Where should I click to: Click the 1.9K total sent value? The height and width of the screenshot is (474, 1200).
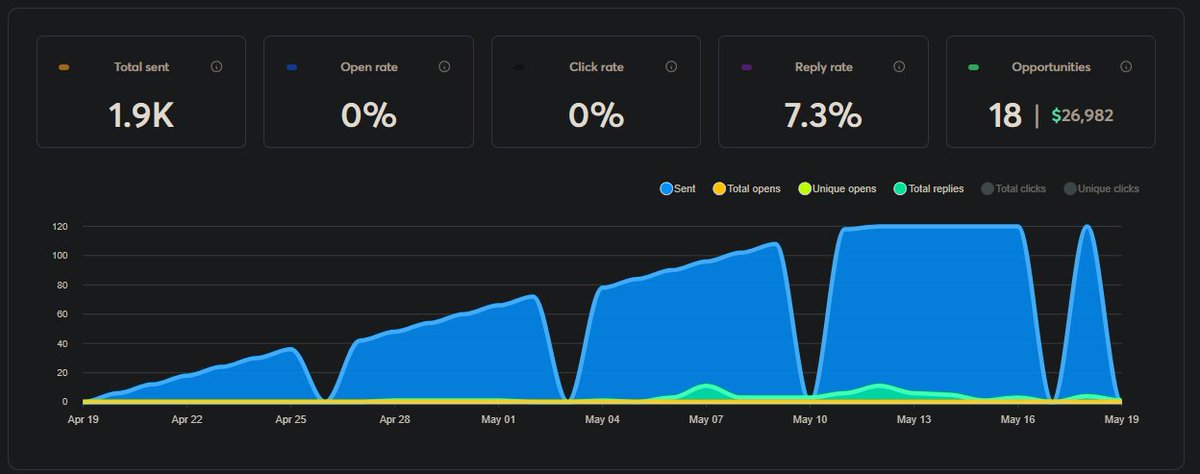tap(141, 116)
